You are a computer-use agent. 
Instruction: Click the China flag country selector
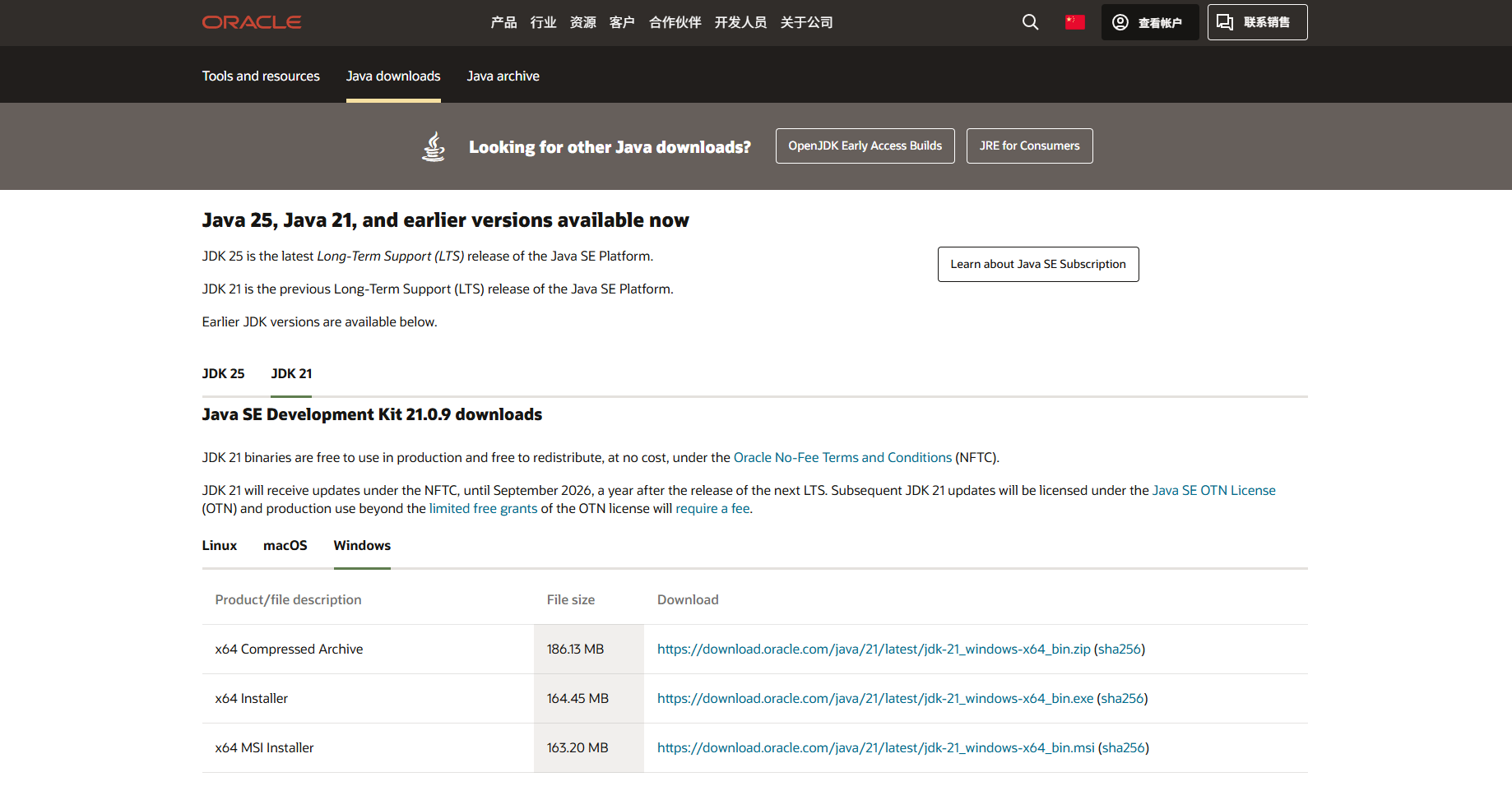(1074, 22)
